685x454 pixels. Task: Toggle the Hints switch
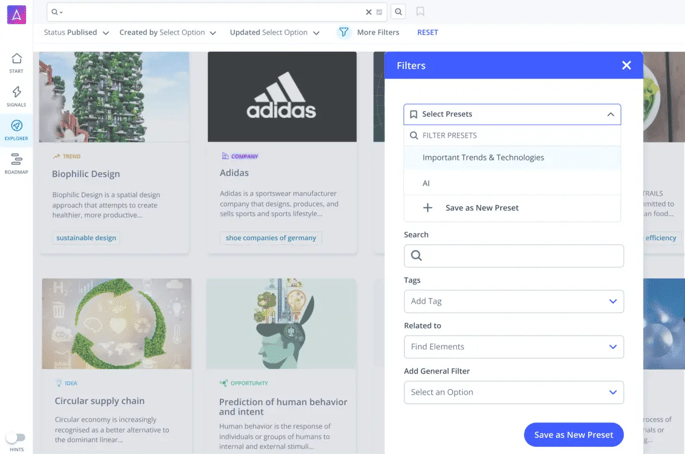(x=15, y=437)
